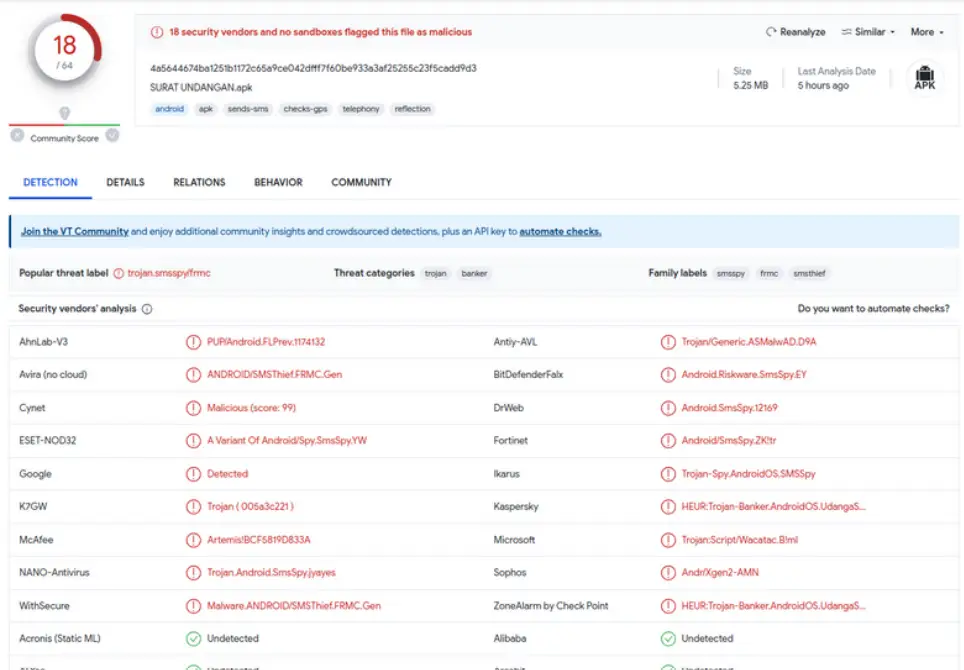Switch to the BEHAVIOR tab

(278, 182)
